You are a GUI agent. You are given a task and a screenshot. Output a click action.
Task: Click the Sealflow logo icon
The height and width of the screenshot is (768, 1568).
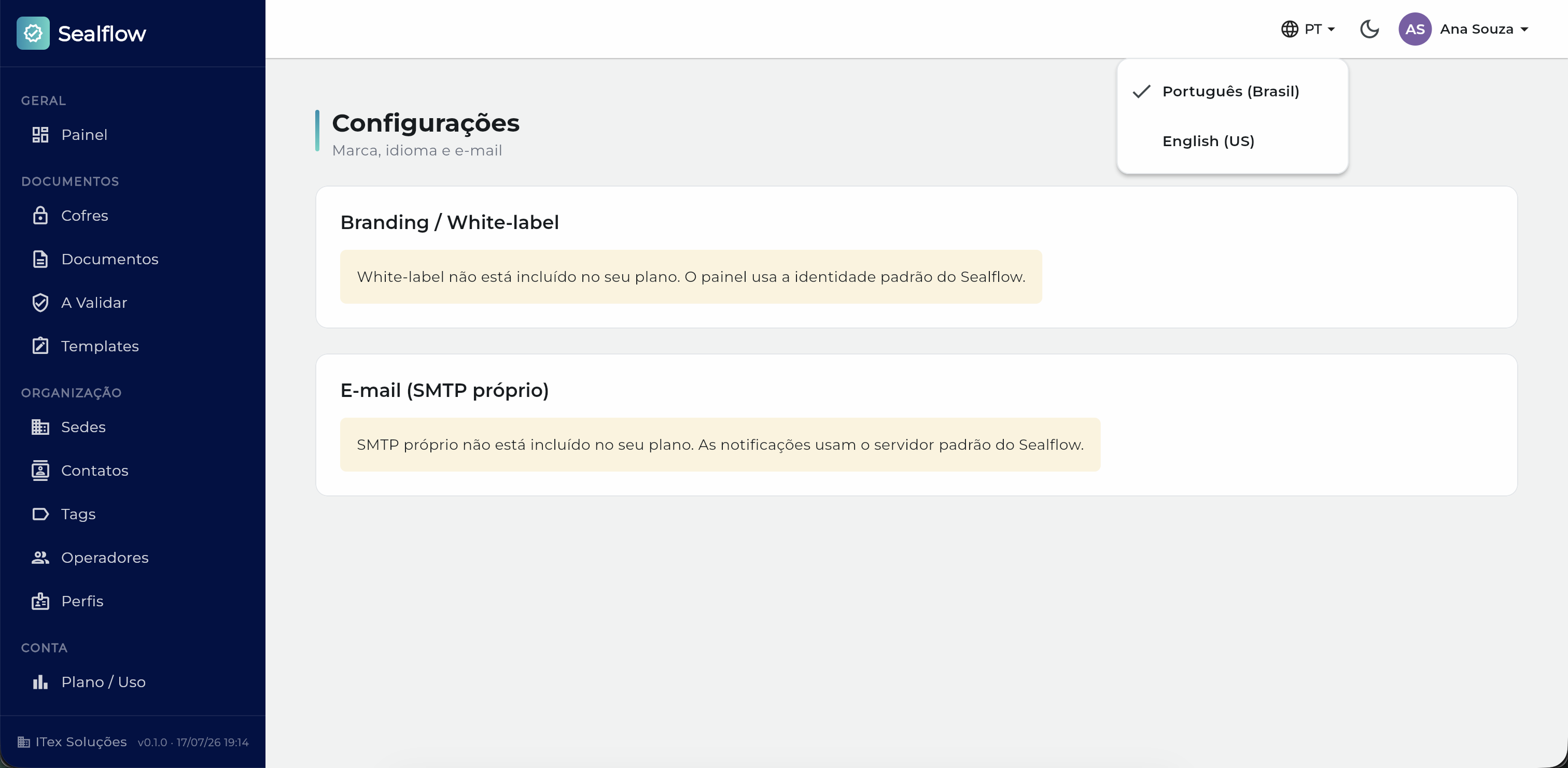(x=33, y=33)
